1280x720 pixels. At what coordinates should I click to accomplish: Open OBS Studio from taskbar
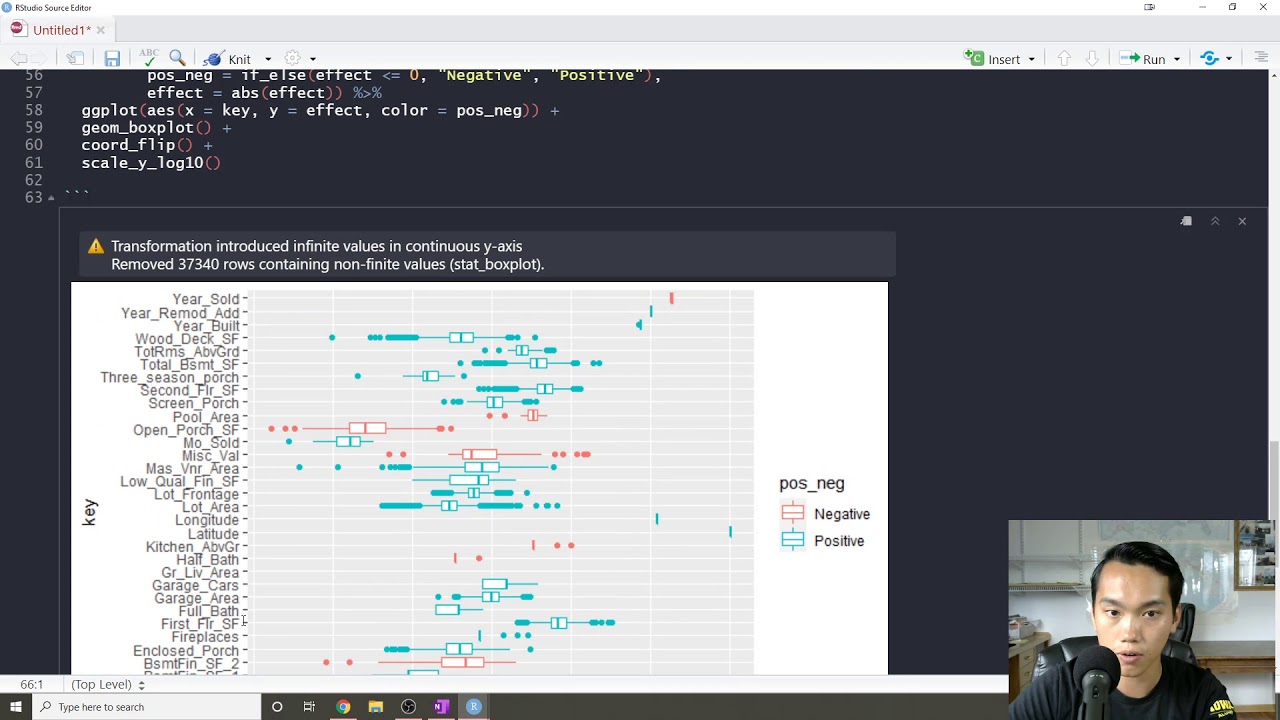pos(408,707)
